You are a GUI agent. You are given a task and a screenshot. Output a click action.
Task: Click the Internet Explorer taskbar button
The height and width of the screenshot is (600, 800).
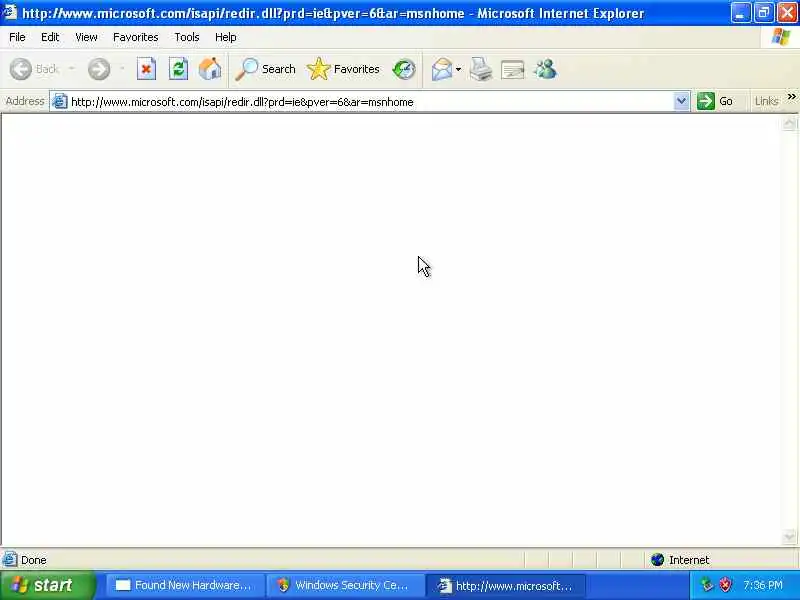tap(506, 586)
